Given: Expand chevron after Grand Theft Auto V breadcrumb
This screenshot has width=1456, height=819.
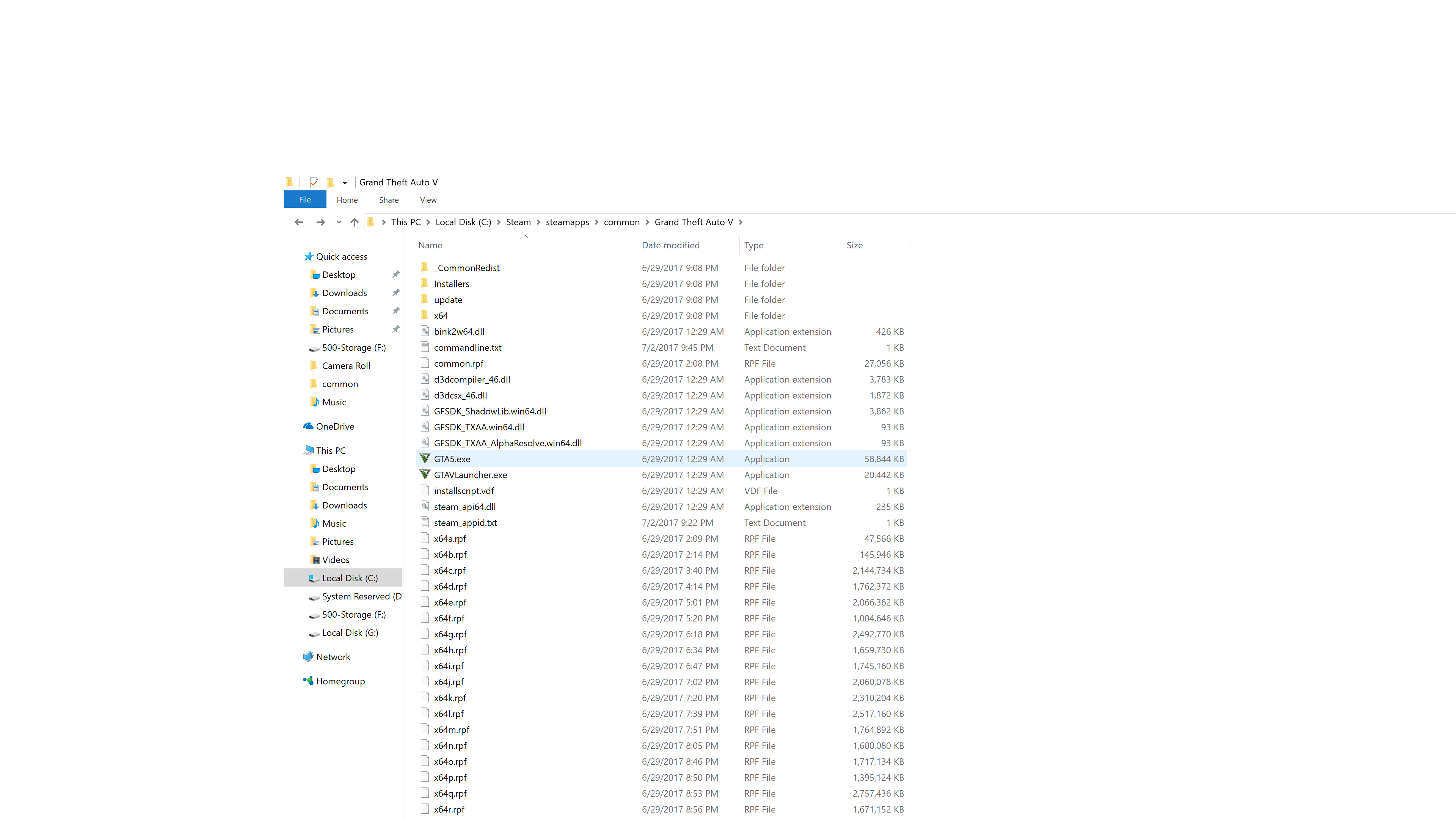Looking at the screenshot, I should coord(741,222).
